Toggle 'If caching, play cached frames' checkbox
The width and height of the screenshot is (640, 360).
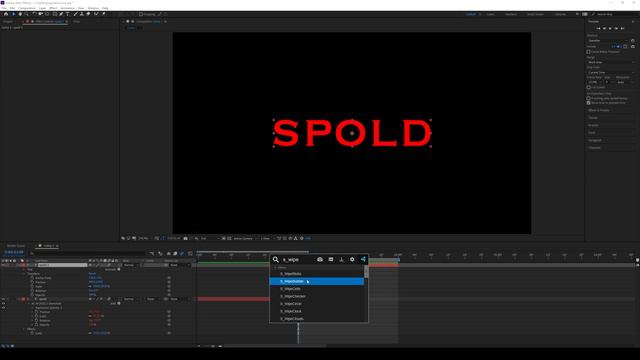589,98
